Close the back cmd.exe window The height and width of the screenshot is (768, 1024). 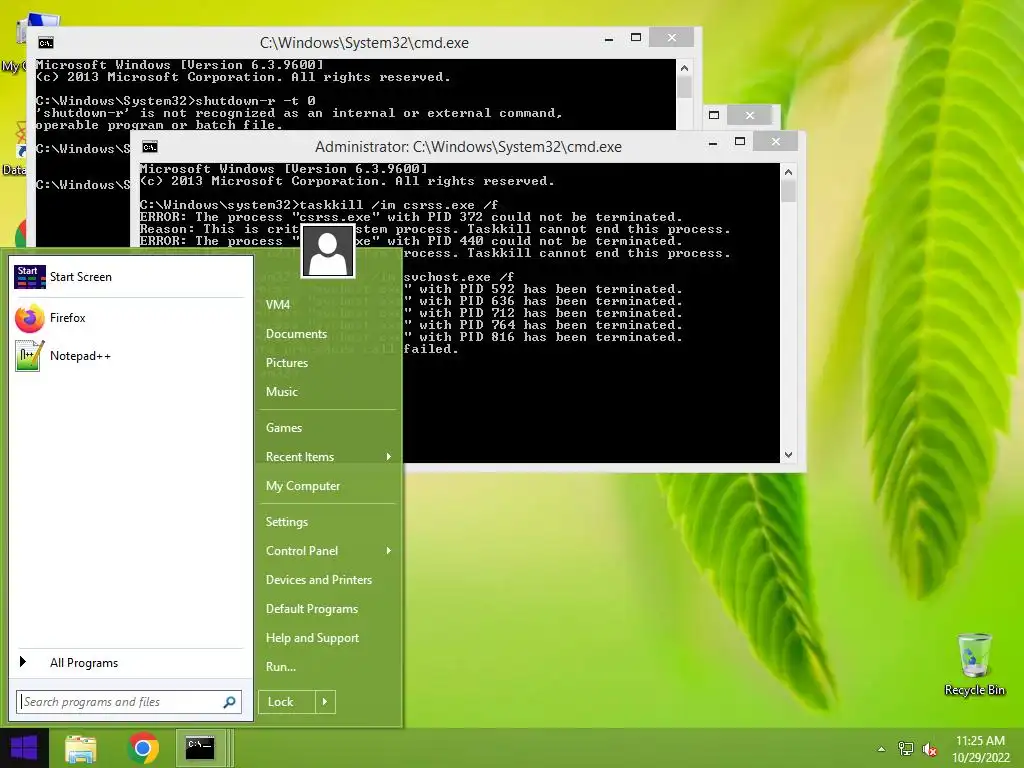(671, 38)
